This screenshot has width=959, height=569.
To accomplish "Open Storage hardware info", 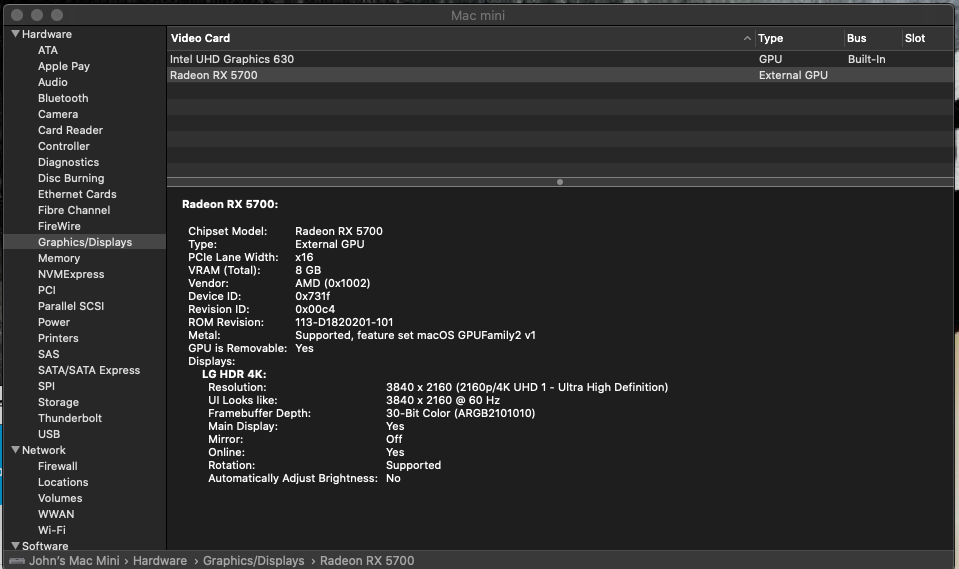I will (58, 402).
